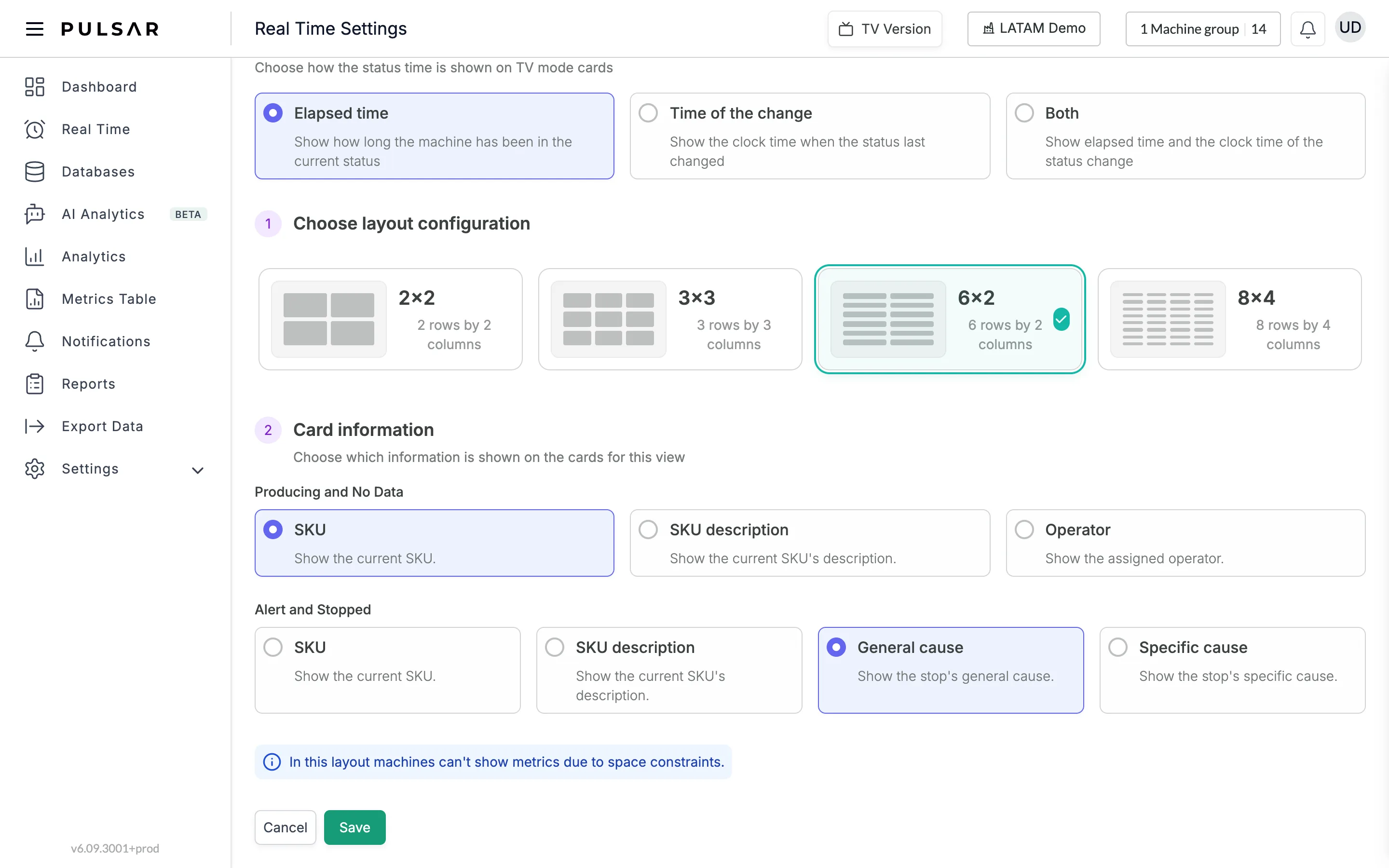Viewport: 1389px width, 868px height.
Task: Click the Analytics bar chart icon
Action: (34, 257)
